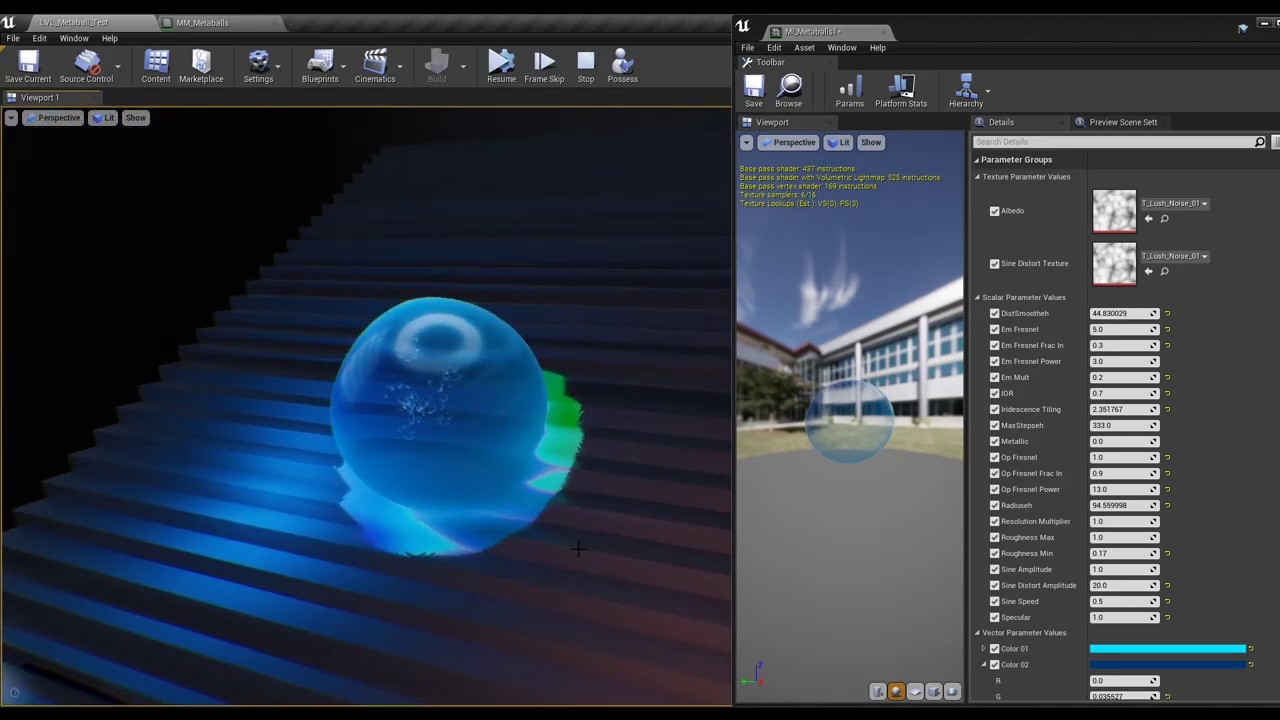Set preview mesh to sphere
This screenshot has width=1280, height=720.
(896, 692)
